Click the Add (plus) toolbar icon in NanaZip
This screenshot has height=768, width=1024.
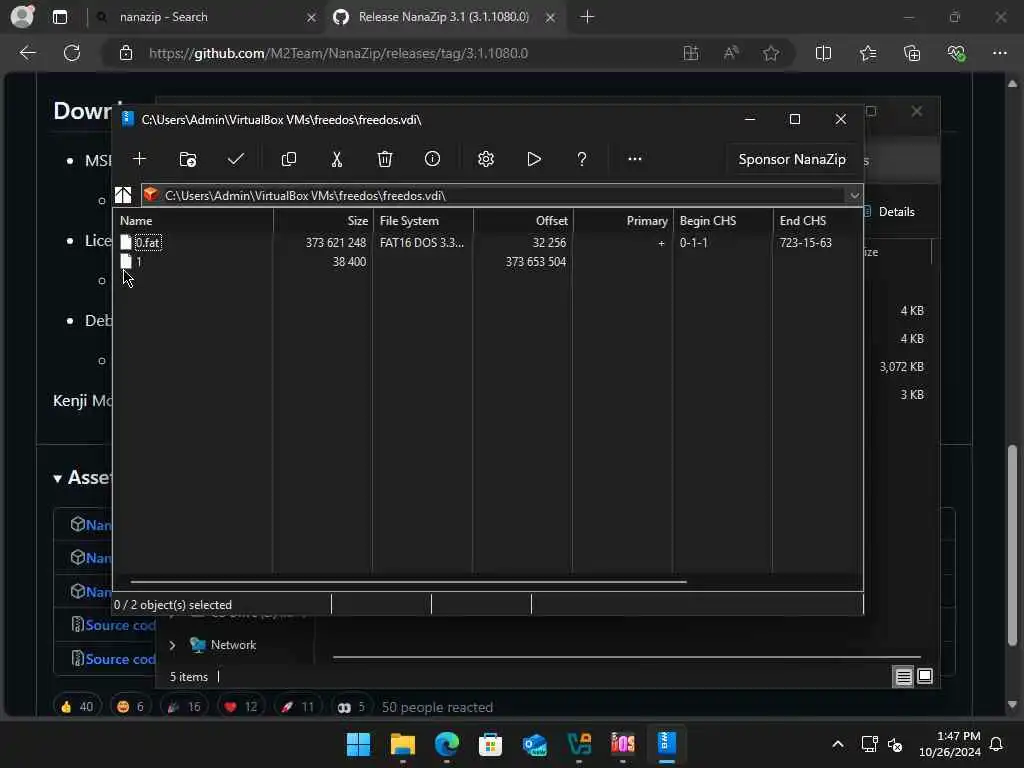pyautogui.click(x=139, y=159)
